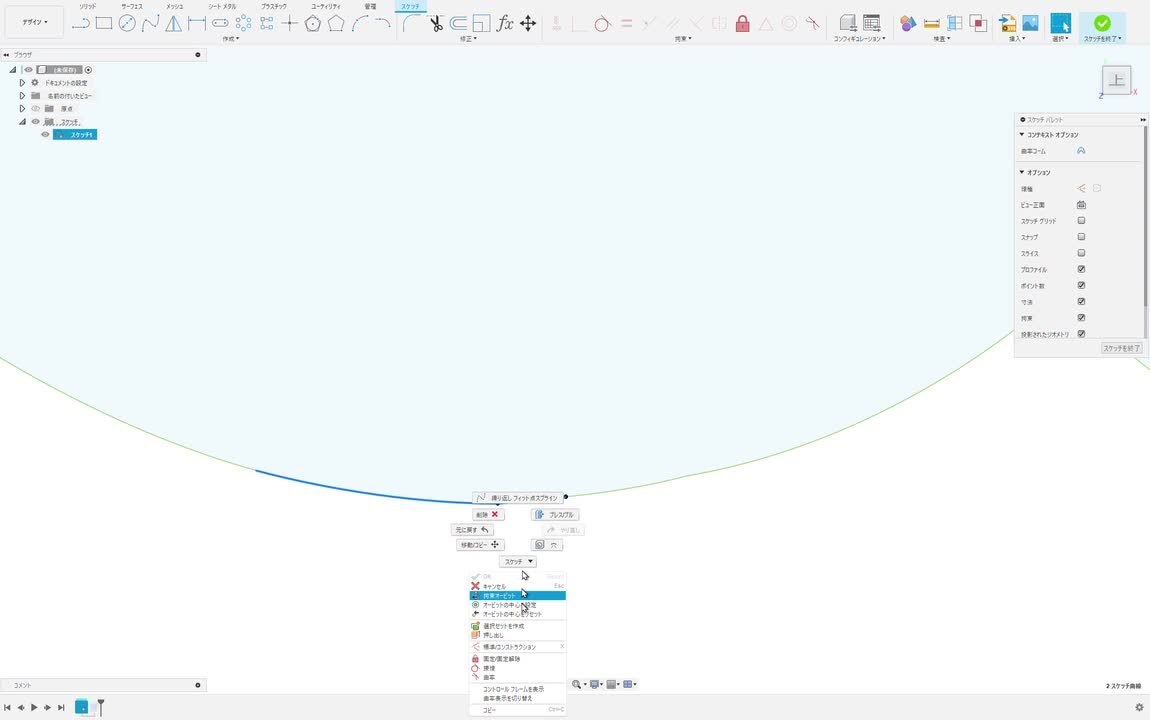The width and height of the screenshot is (1150, 720).
Task: Collapse the オプション palette section
Action: (x=1022, y=172)
